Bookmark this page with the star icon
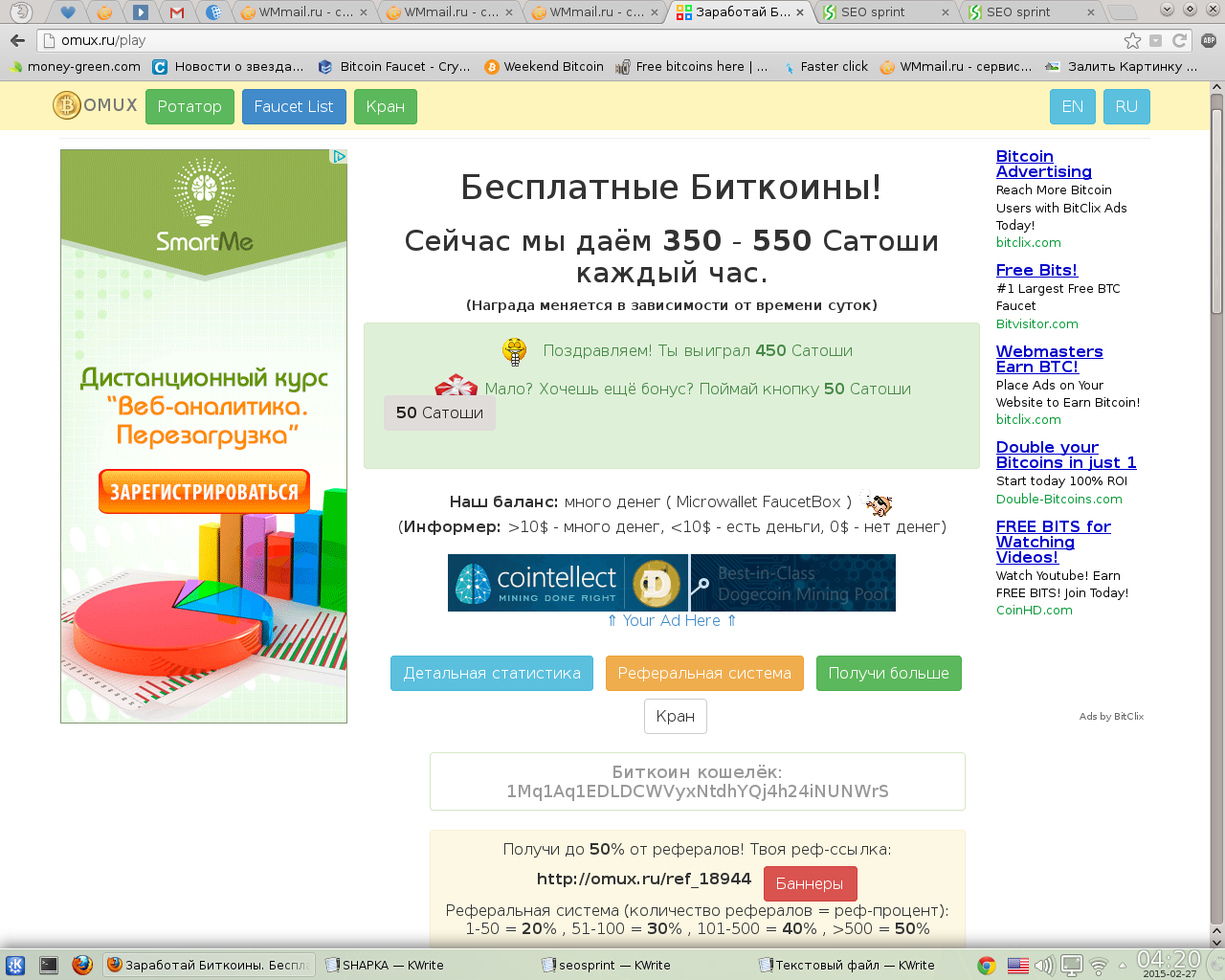 click(x=1132, y=40)
